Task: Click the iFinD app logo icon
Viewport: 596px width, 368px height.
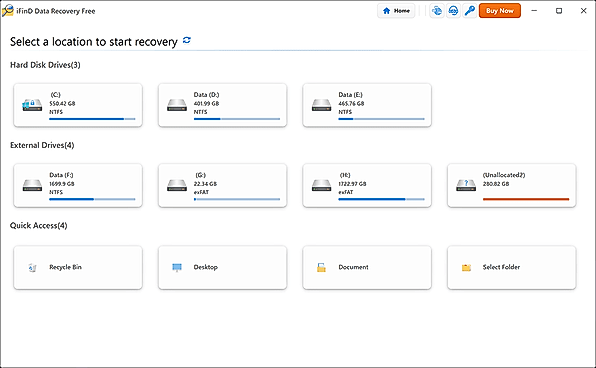Action: click(x=8, y=11)
